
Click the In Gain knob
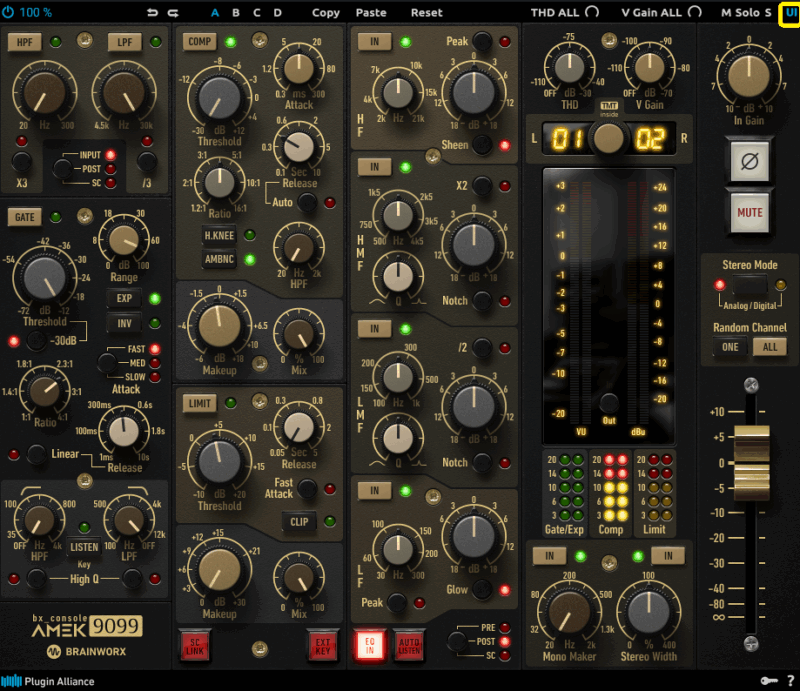pyautogui.click(x=748, y=76)
